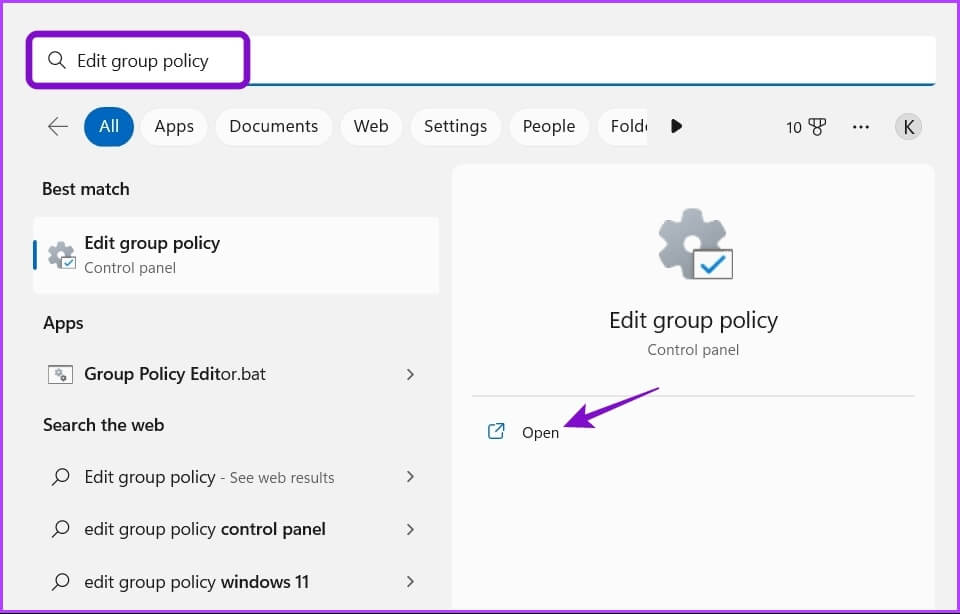Click the Edit group policy gear icon in Best match

[62, 255]
